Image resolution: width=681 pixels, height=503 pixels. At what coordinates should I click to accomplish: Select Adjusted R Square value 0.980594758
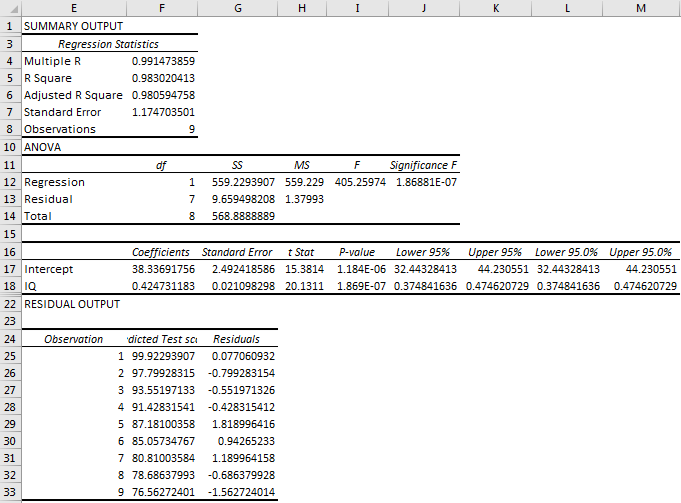point(163,95)
